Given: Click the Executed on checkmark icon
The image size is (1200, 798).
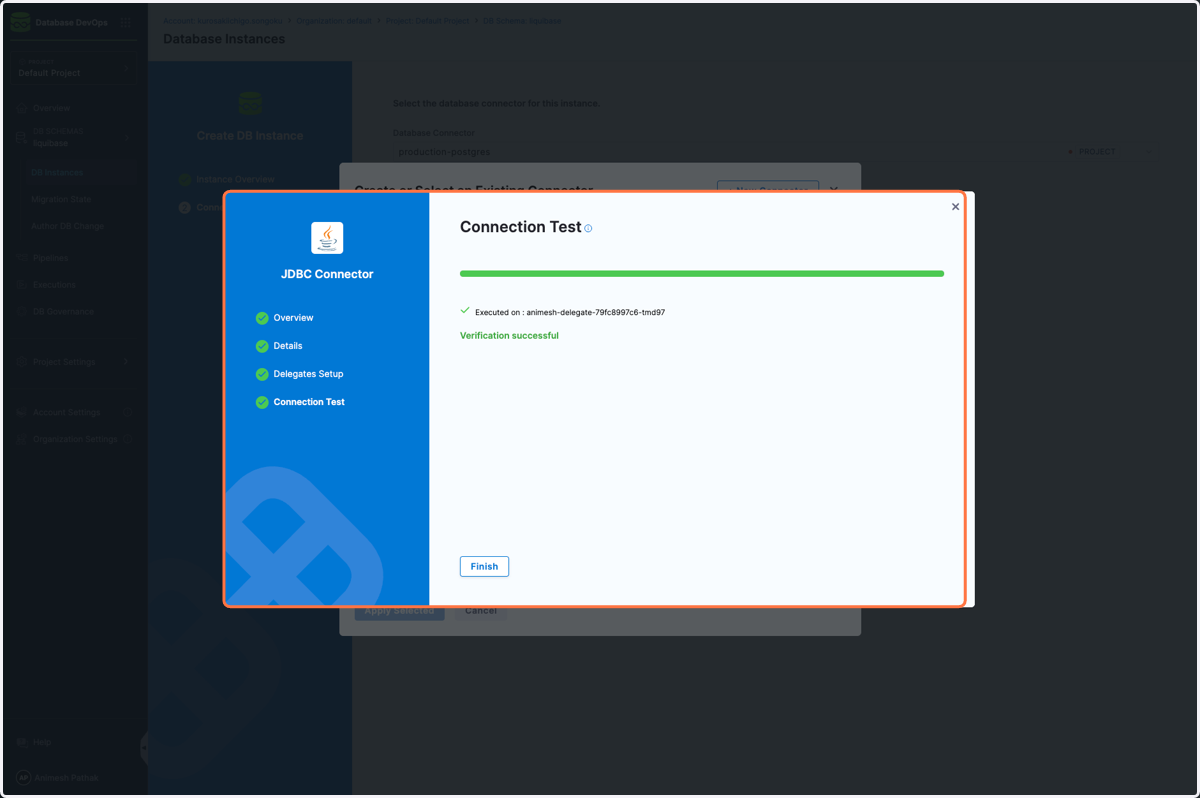Looking at the screenshot, I should (x=465, y=311).
